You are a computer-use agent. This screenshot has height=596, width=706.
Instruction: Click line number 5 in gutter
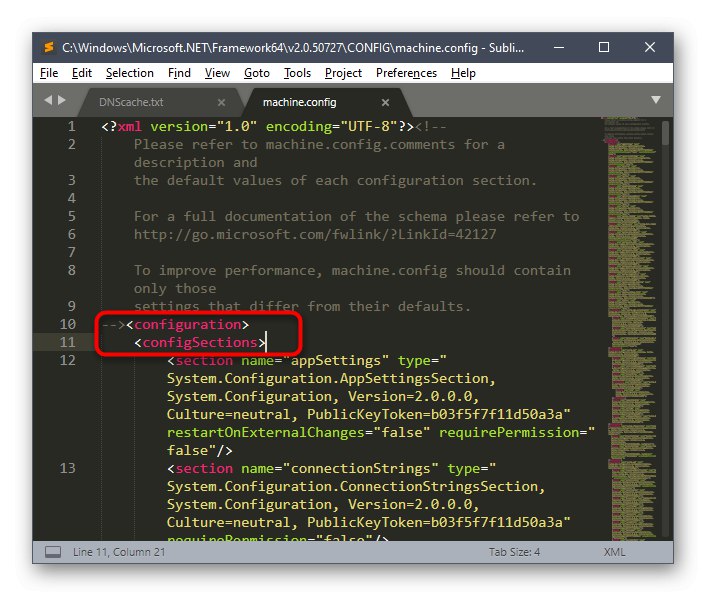click(72, 216)
